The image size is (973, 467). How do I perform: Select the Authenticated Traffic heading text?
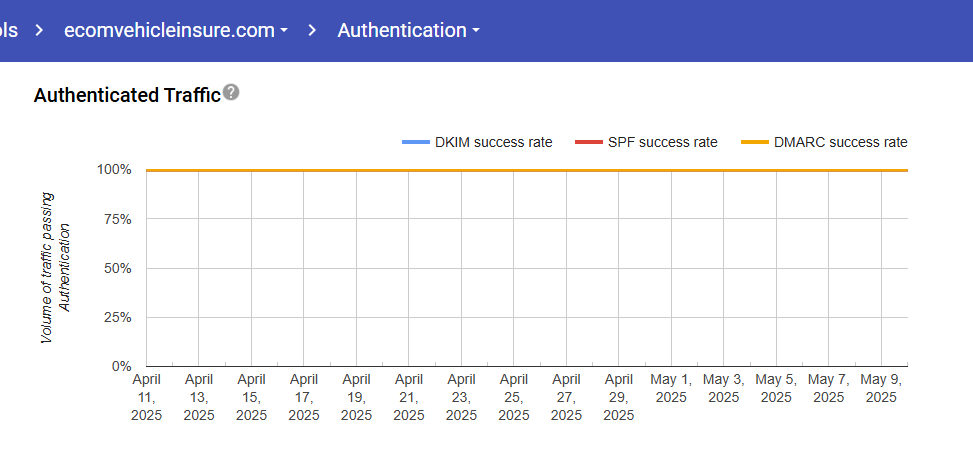tap(127, 96)
